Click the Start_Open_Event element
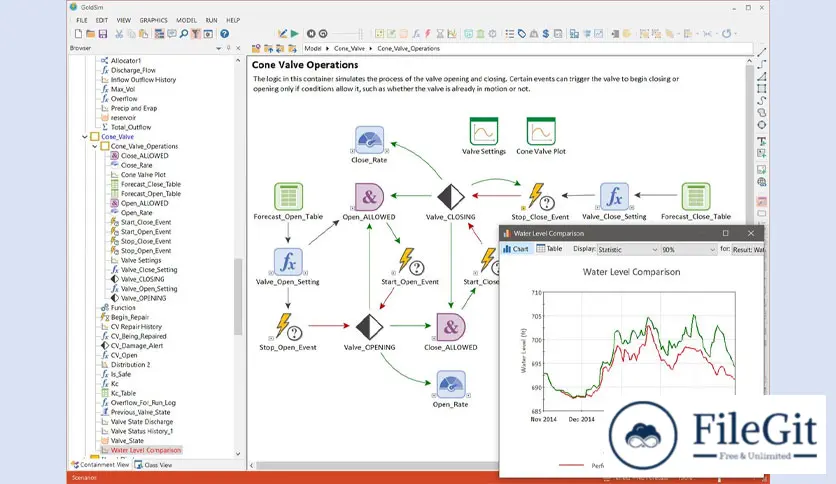This screenshot has width=836, height=484. click(x=411, y=262)
